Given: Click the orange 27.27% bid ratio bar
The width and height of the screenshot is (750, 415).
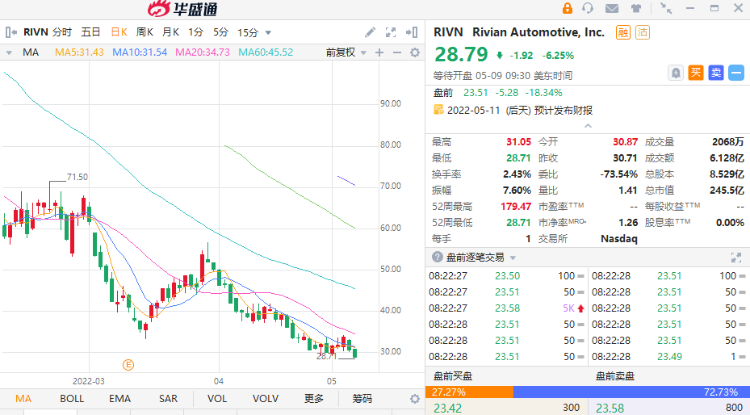Looking at the screenshot, I should click(469, 392).
